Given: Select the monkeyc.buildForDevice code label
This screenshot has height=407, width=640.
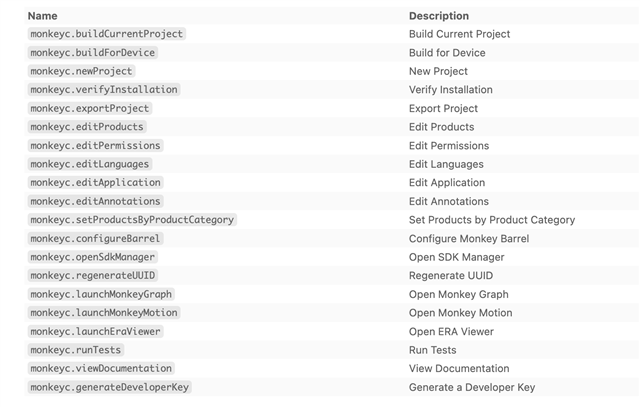Looking at the screenshot, I should tap(92, 52).
